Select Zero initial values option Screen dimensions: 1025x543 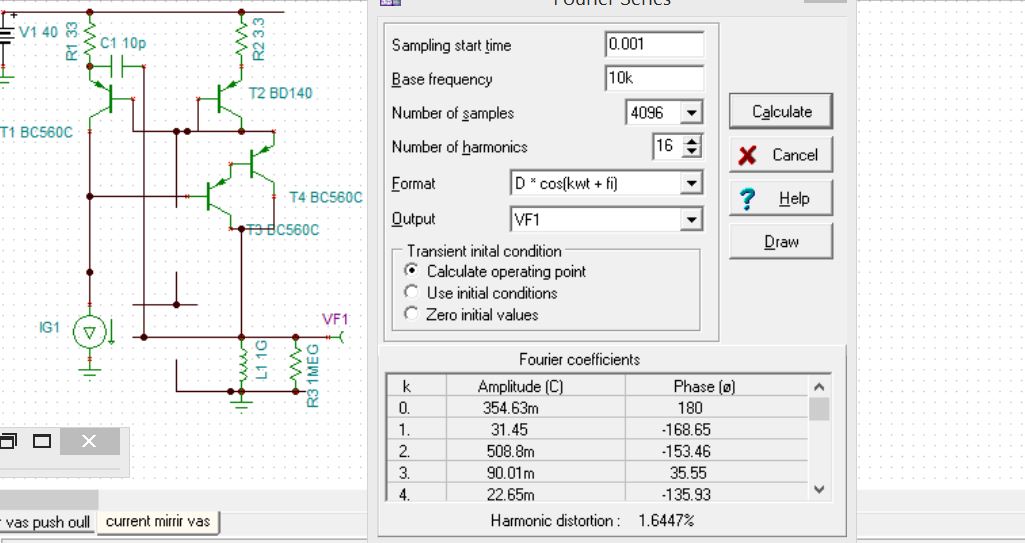[412, 314]
